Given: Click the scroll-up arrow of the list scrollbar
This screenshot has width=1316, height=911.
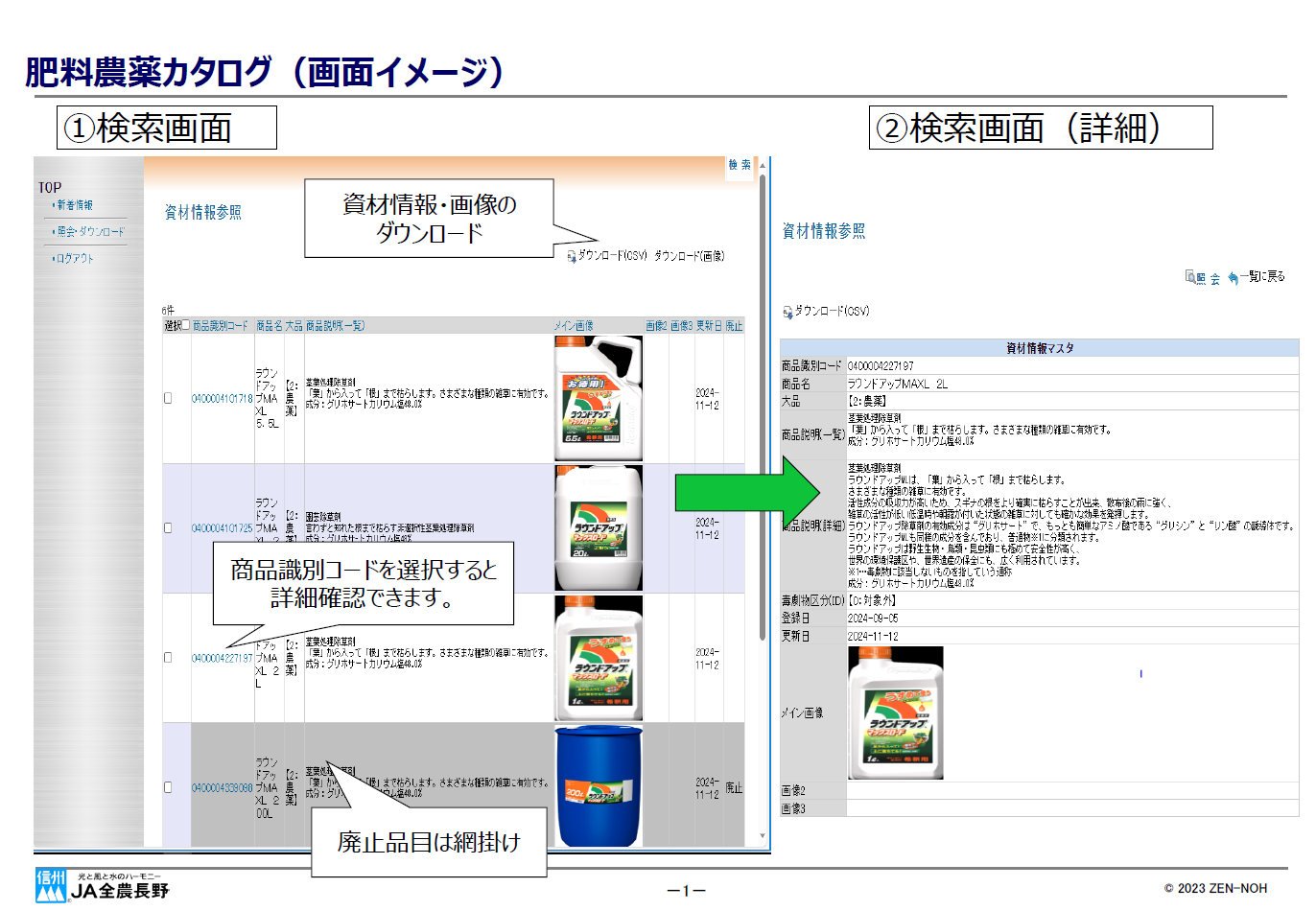Looking at the screenshot, I should click(763, 166).
